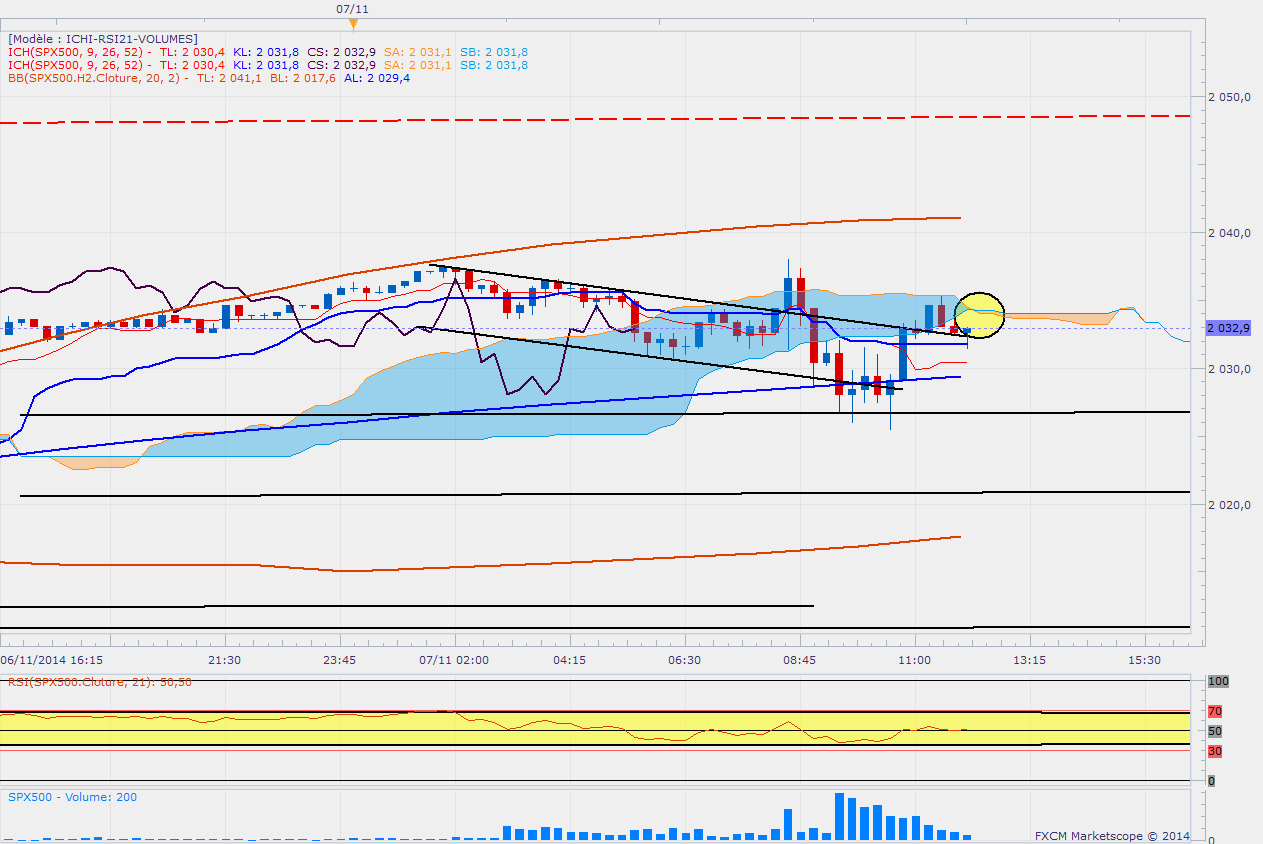The height and width of the screenshot is (844, 1263).
Task: Click the 07/11 02:00 time axis label
Action: (x=454, y=660)
